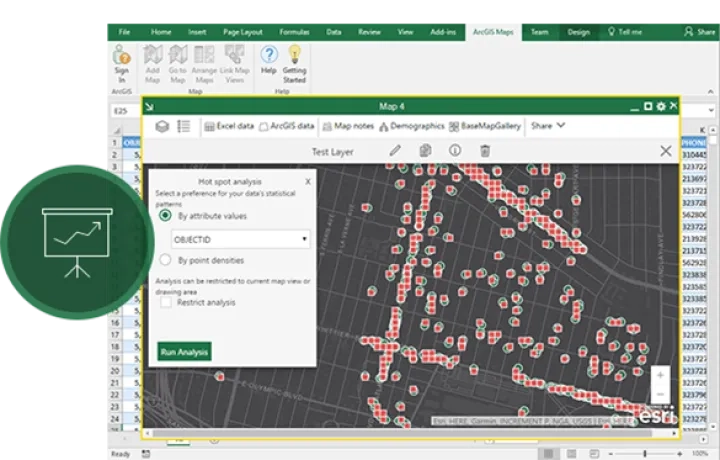This screenshot has height=460, width=720.
Task: Click the pencil edit icon for Test Layer
Action: click(395, 151)
